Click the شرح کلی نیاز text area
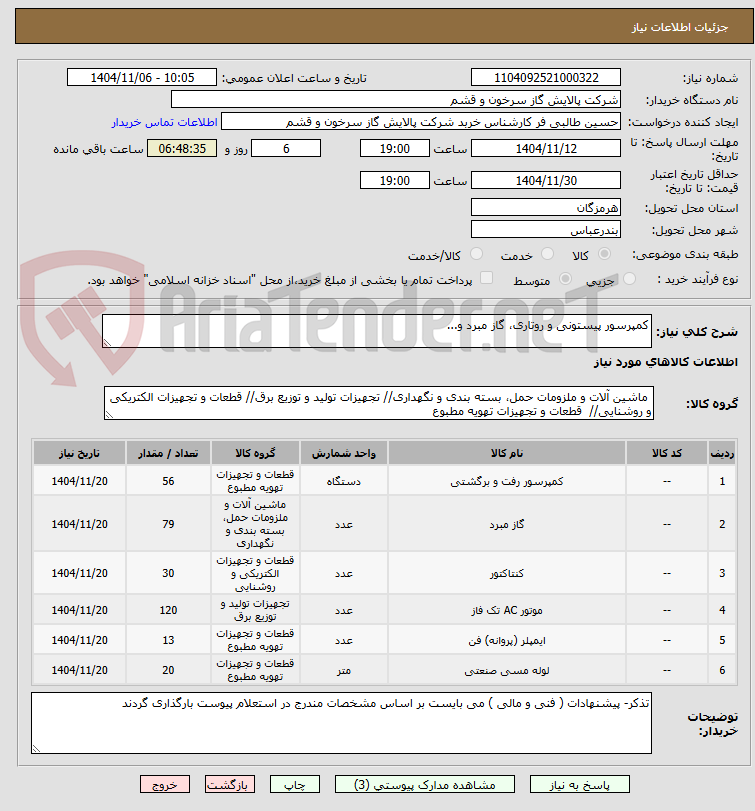This screenshot has width=755, height=811. point(376,331)
